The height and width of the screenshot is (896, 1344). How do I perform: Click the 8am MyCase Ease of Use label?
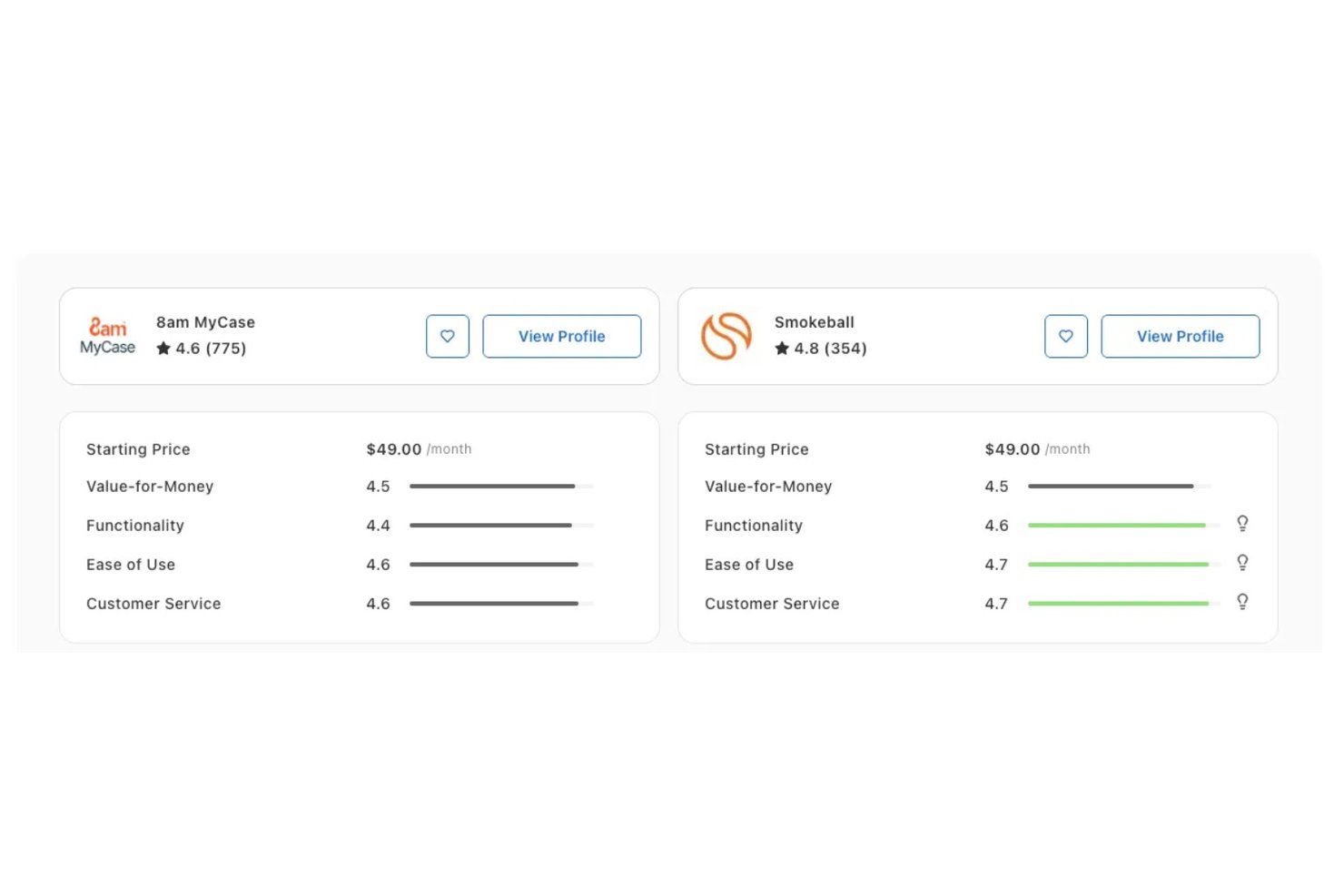pyautogui.click(x=131, y=565)
